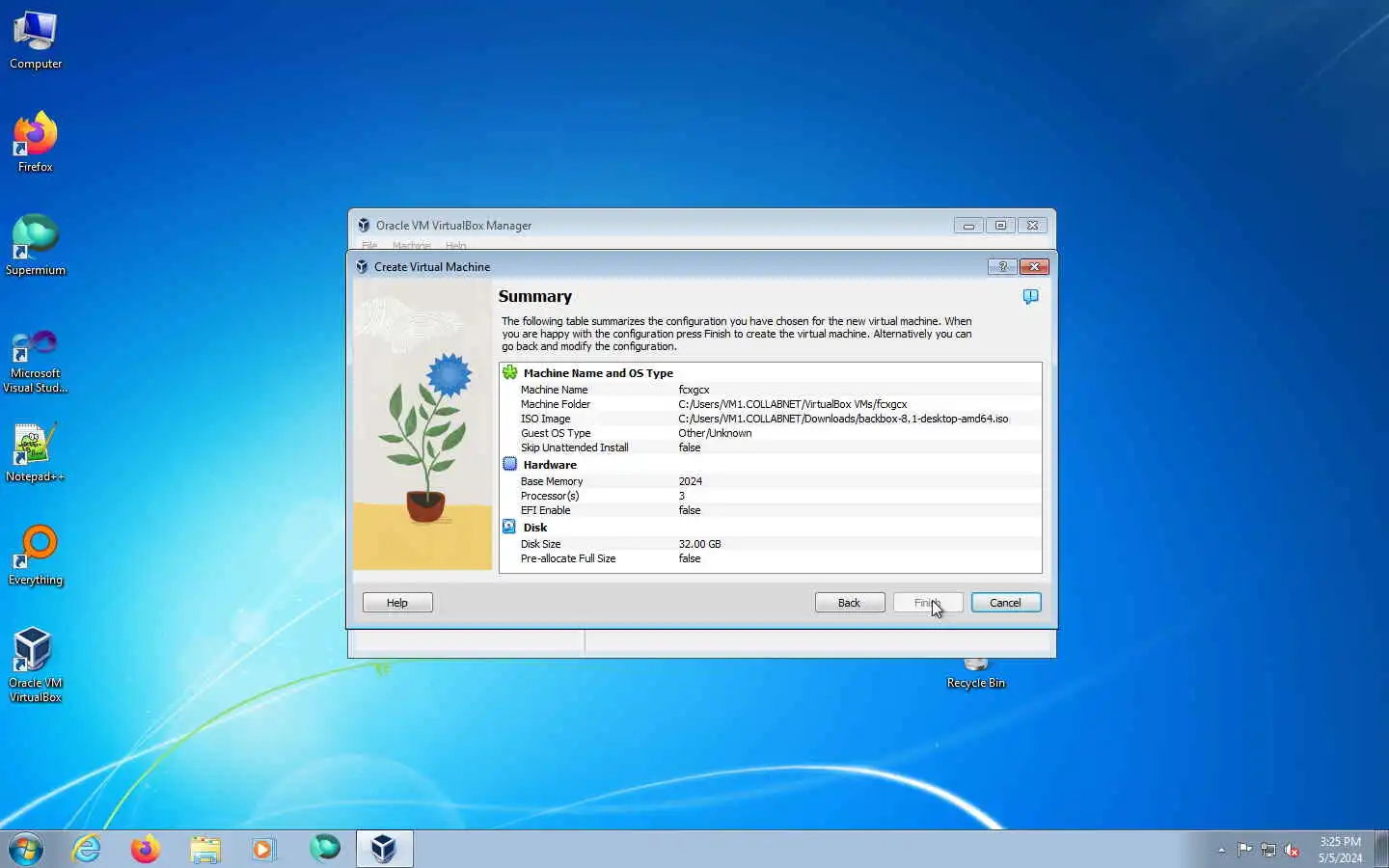
Task: Select the Hardware section header
Action: [550, 465]
